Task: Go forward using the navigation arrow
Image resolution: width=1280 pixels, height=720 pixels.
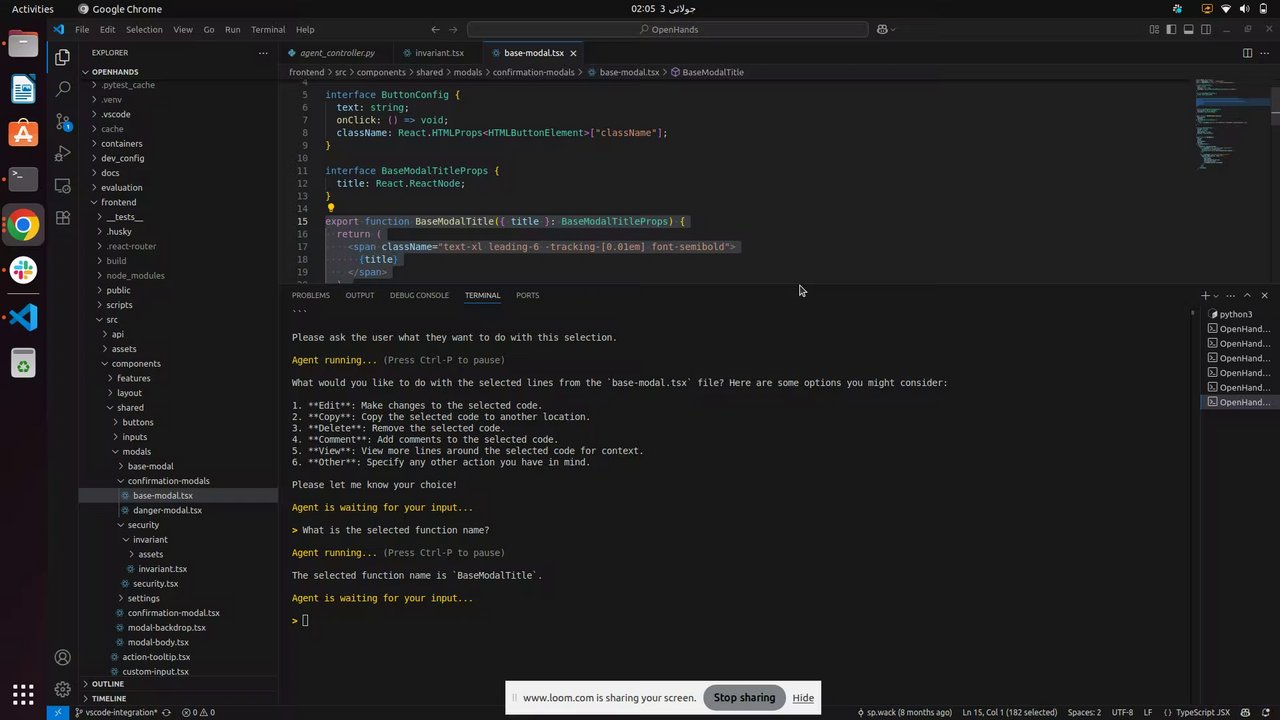Action: click(x=453, y=30)
